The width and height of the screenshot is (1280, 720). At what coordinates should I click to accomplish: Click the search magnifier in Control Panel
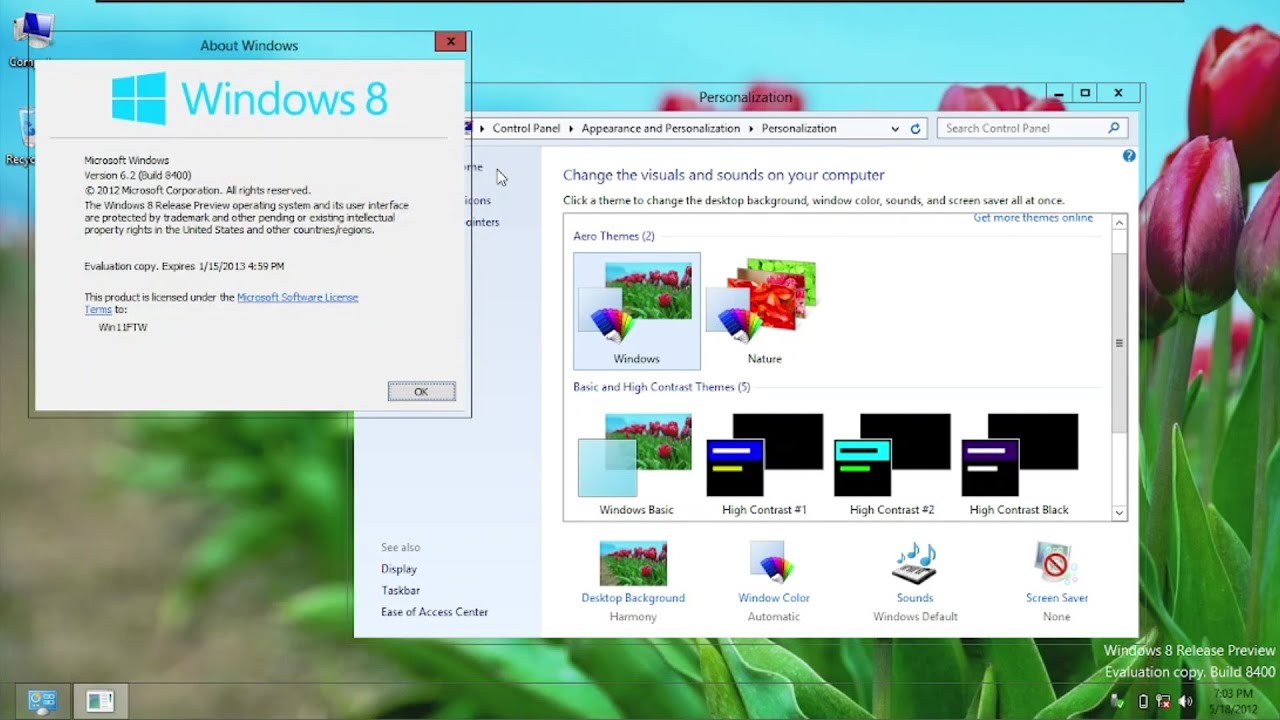1114,128
